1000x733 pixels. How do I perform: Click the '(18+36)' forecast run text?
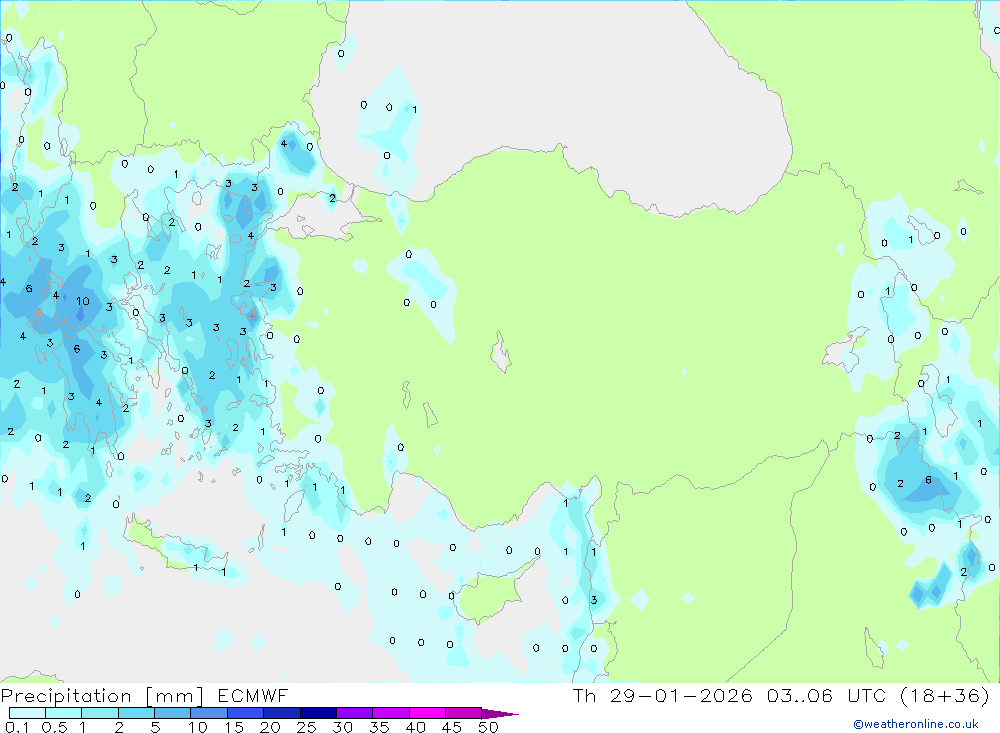pos(945,695)
